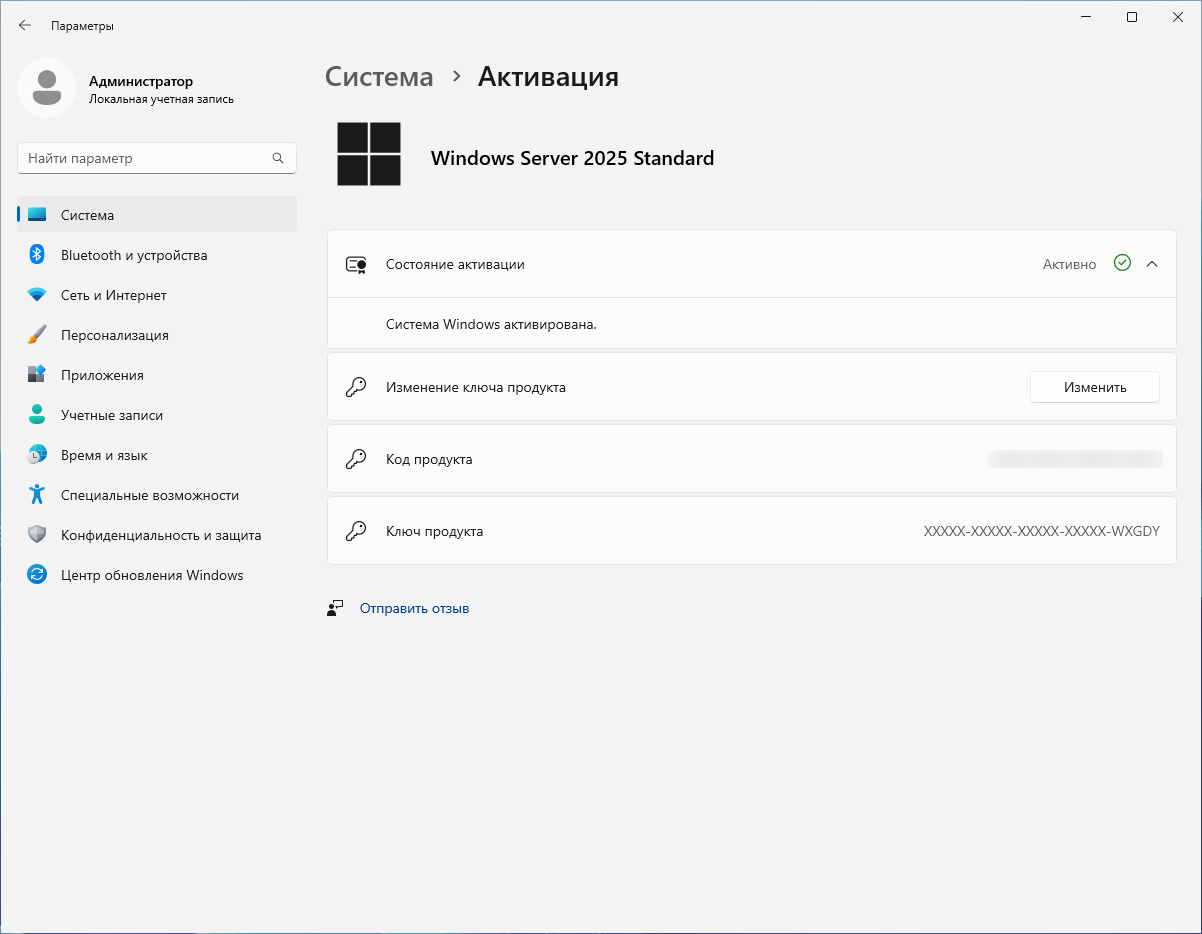Click Локальная учетная запись text

(161, 99)
